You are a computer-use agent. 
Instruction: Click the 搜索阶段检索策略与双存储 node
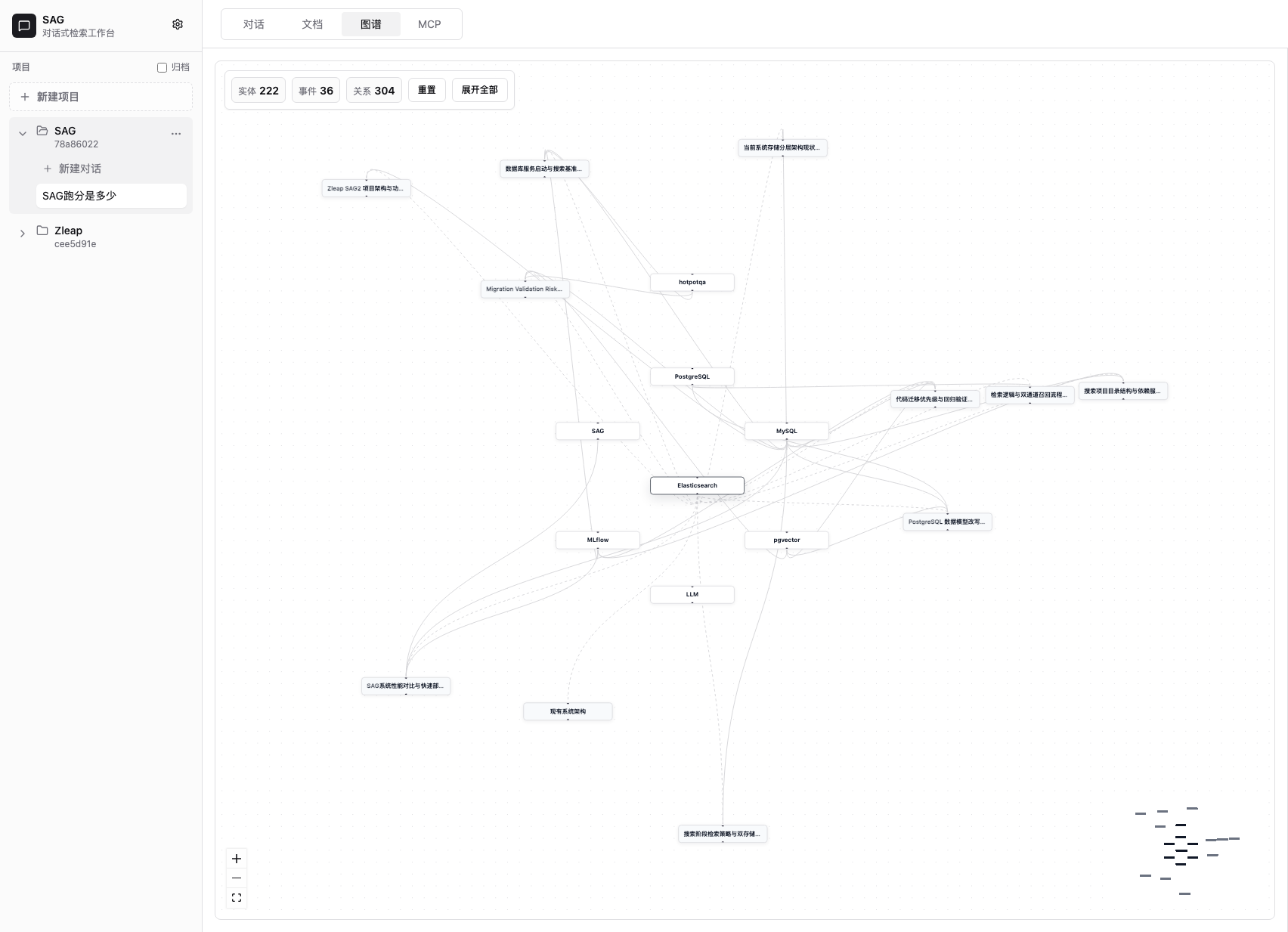tap(723, 834)
